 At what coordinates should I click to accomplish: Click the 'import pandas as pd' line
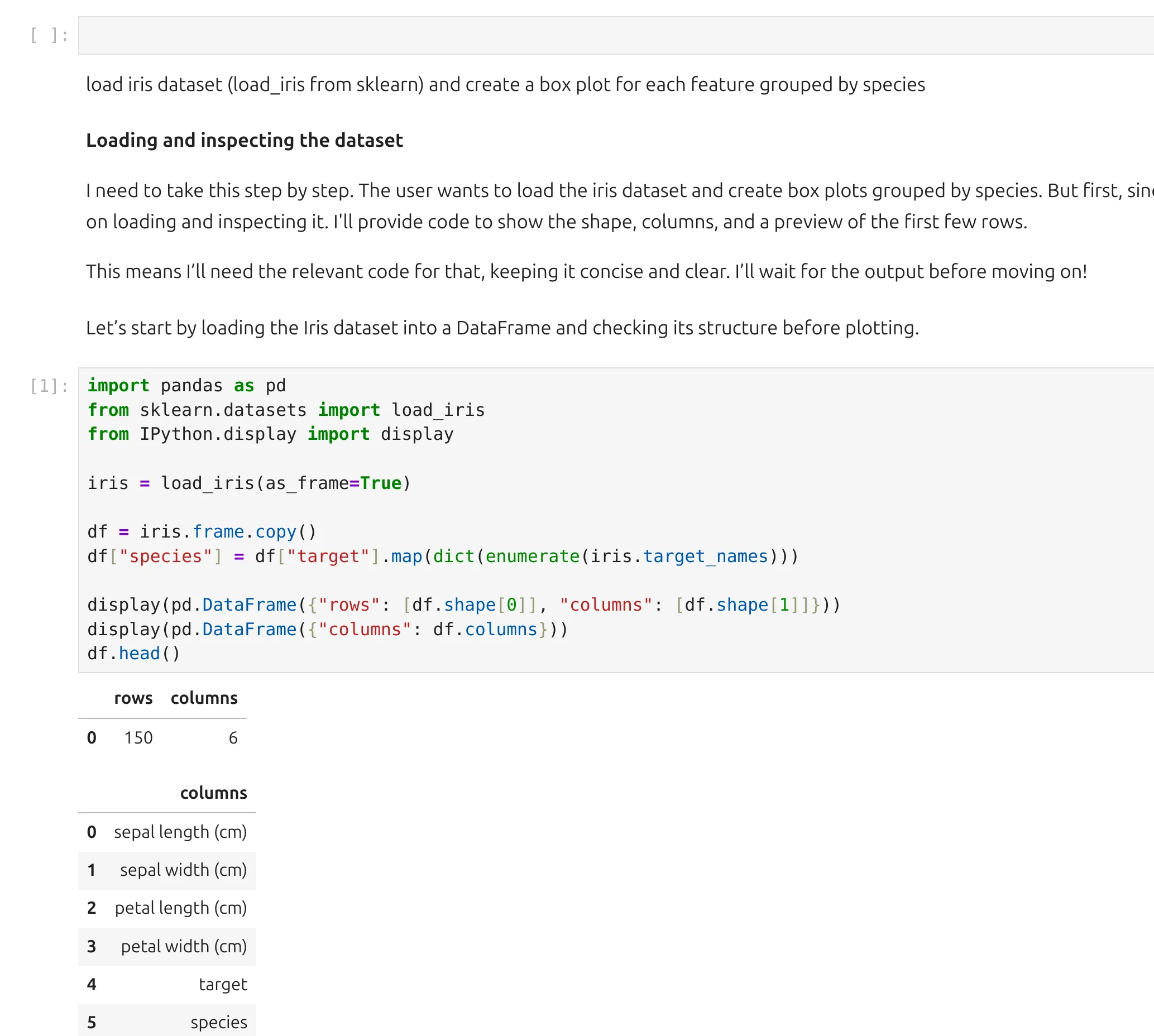pos(188,385)
